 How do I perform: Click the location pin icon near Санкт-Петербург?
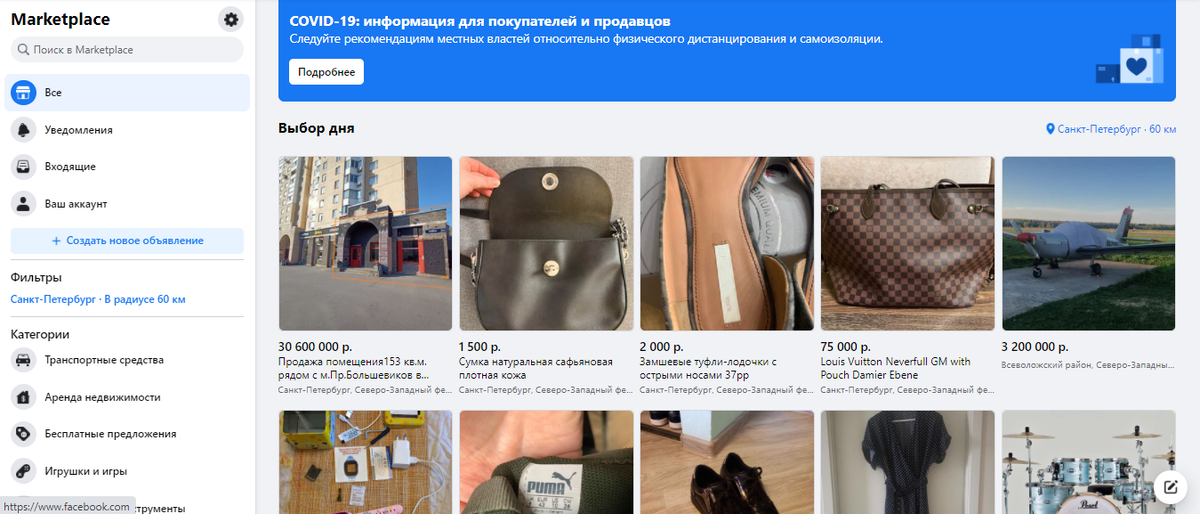pyautogui.click(x=1050, y=129)
